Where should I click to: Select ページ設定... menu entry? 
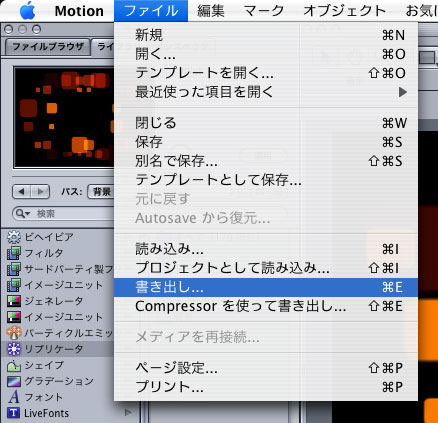(x=266, y=368)
